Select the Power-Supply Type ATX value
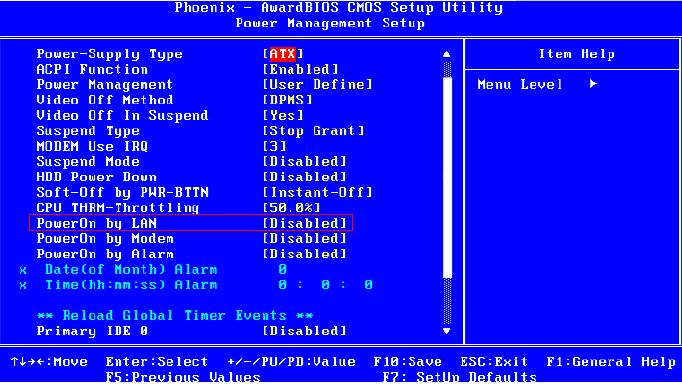Viewport: 682px width, 384px height. coord(283,54)
